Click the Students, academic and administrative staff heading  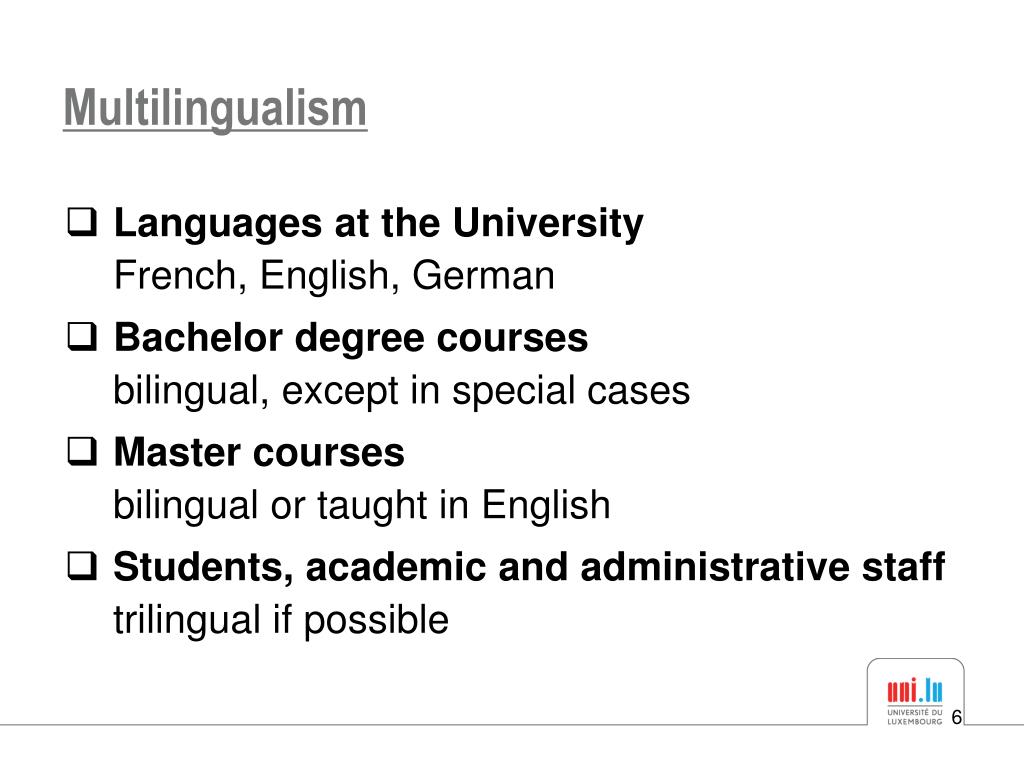click(529, 566)
